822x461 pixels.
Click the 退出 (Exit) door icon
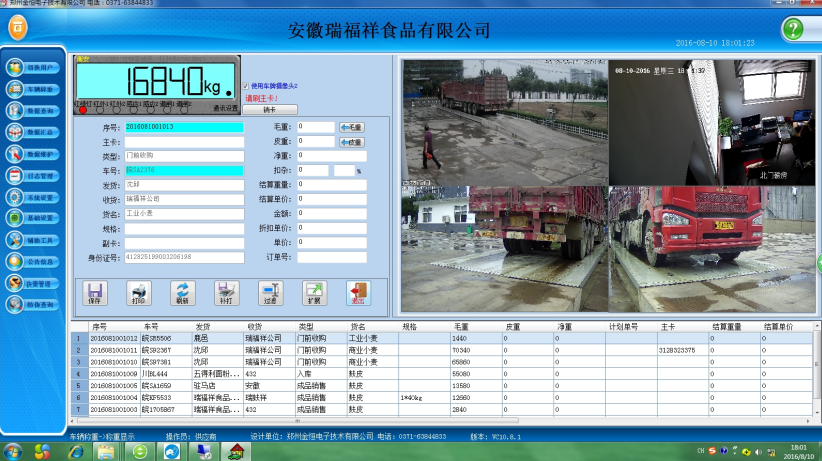click(358, 292)
